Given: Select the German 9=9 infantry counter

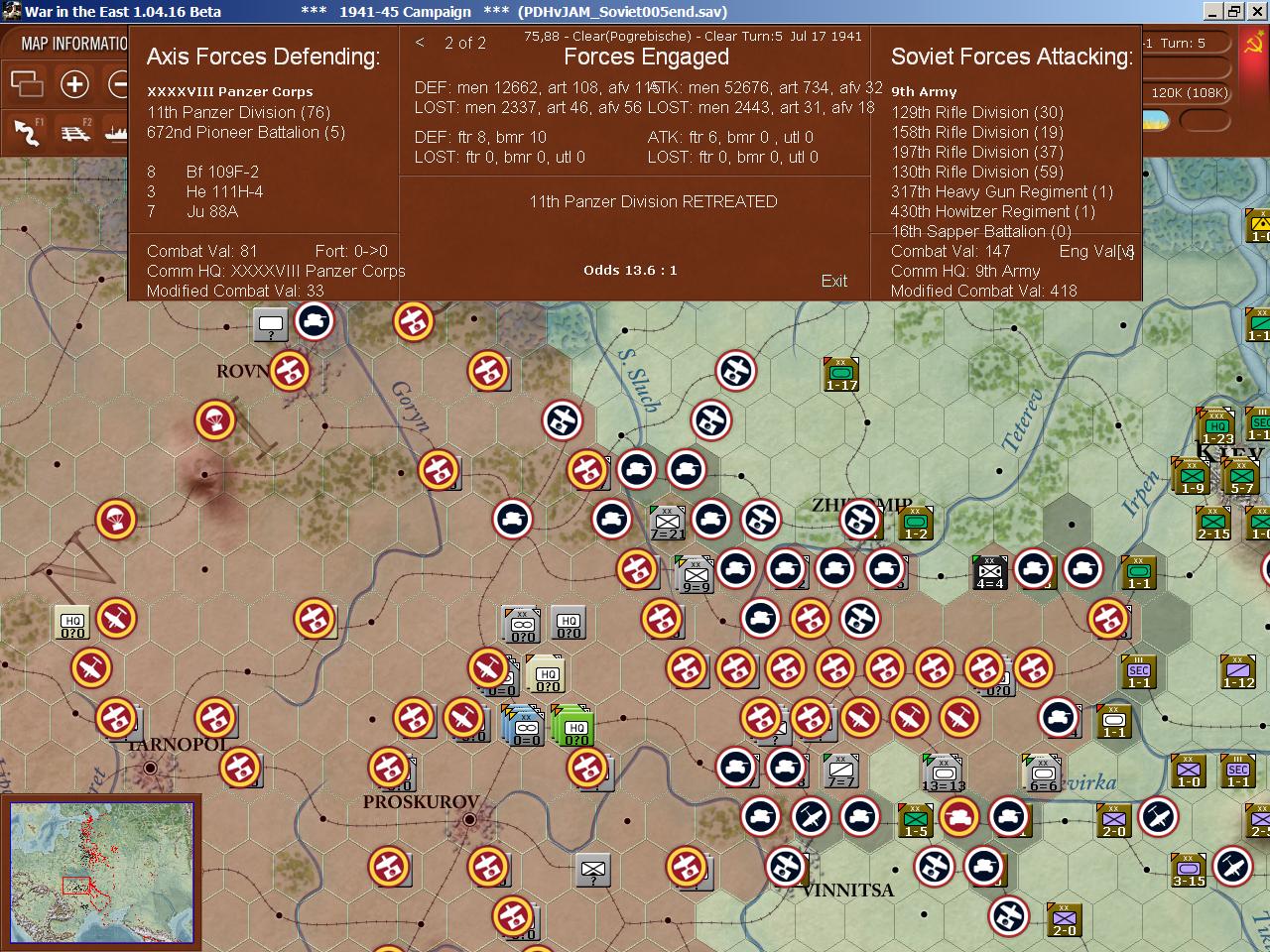Looking at the screenshot, I should point(696,575).
